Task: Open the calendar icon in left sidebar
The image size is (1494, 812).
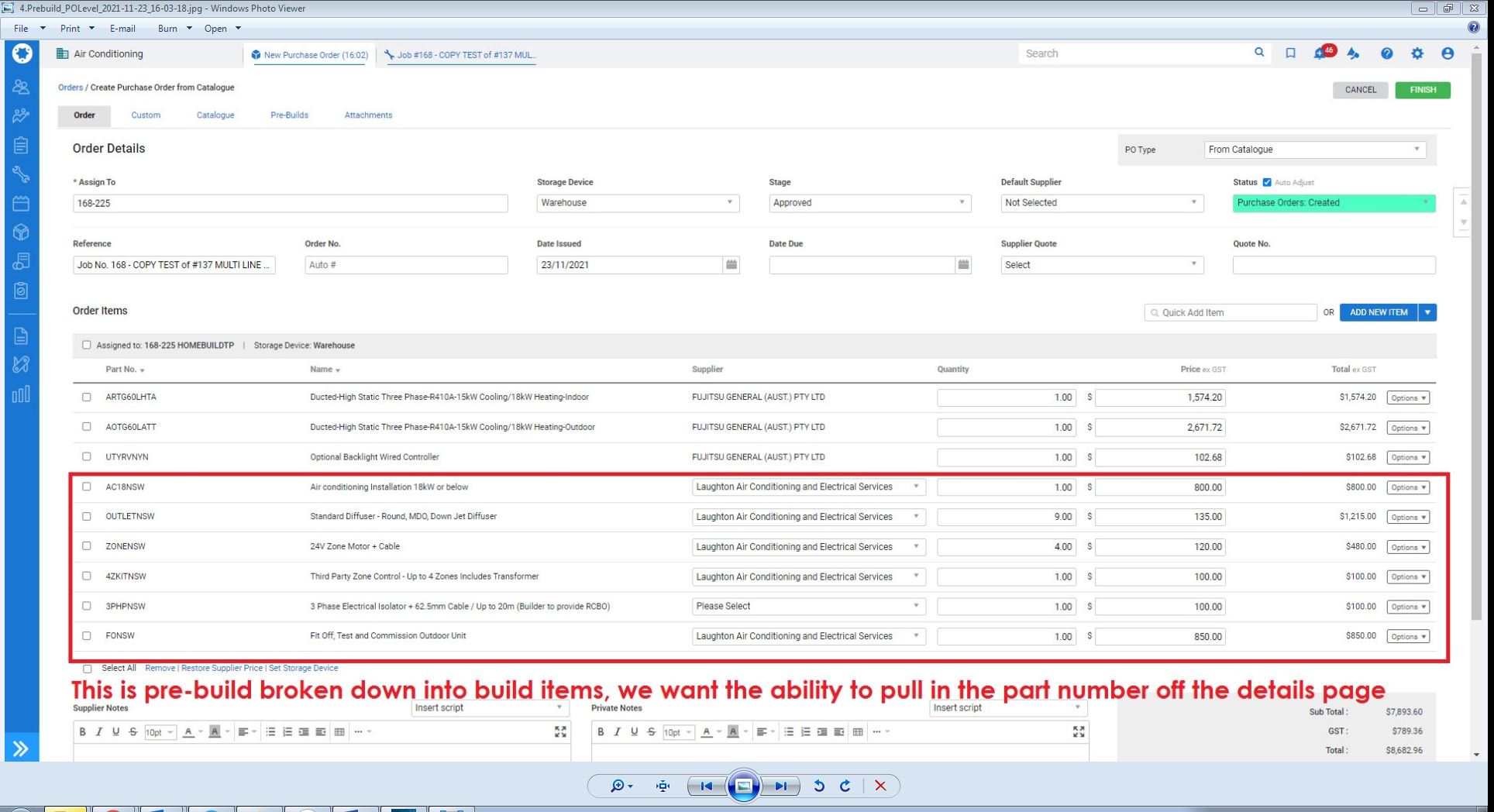Action: tap(21, 204)
